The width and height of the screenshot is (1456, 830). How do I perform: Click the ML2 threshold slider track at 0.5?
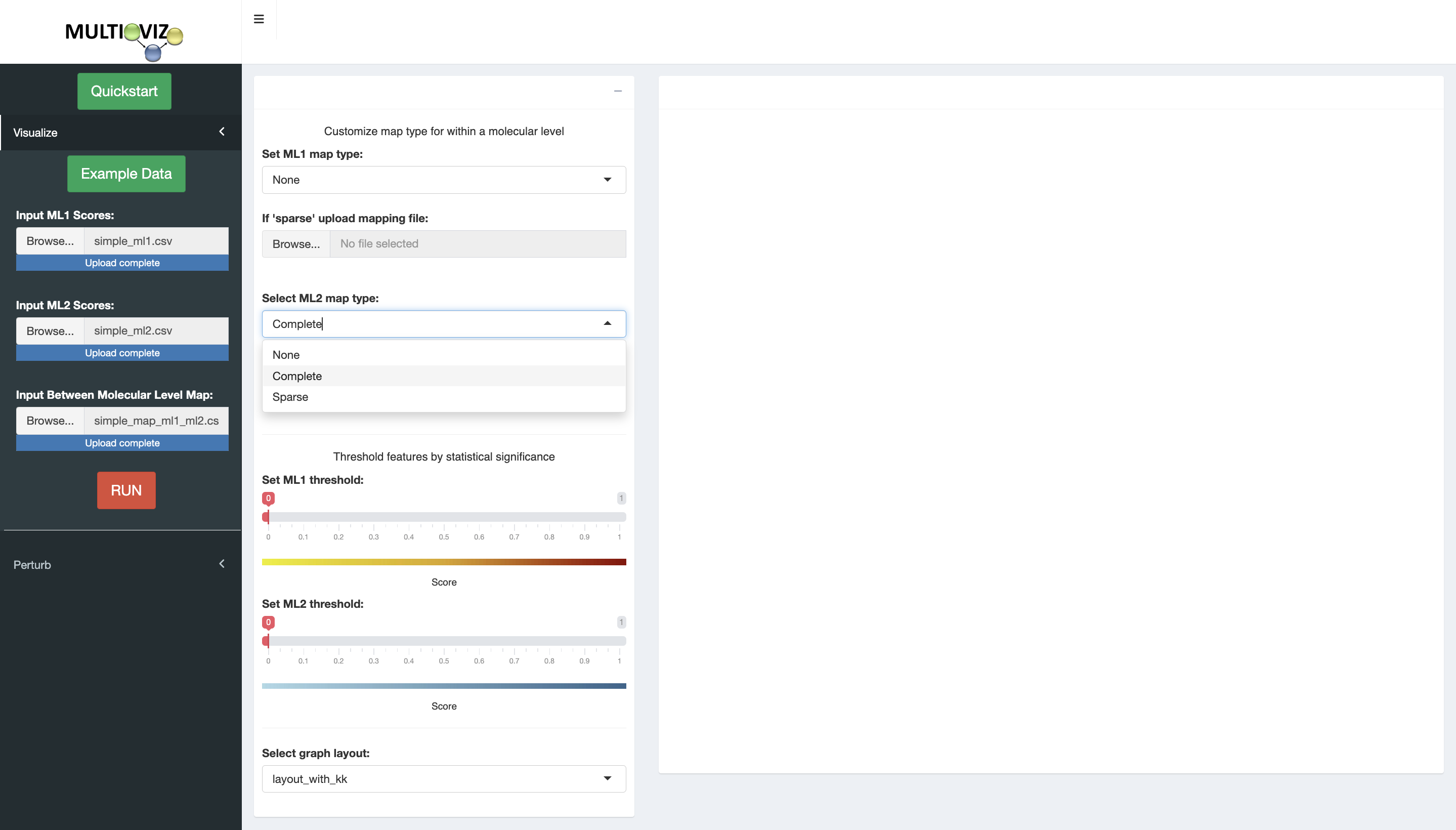(444, 641)
